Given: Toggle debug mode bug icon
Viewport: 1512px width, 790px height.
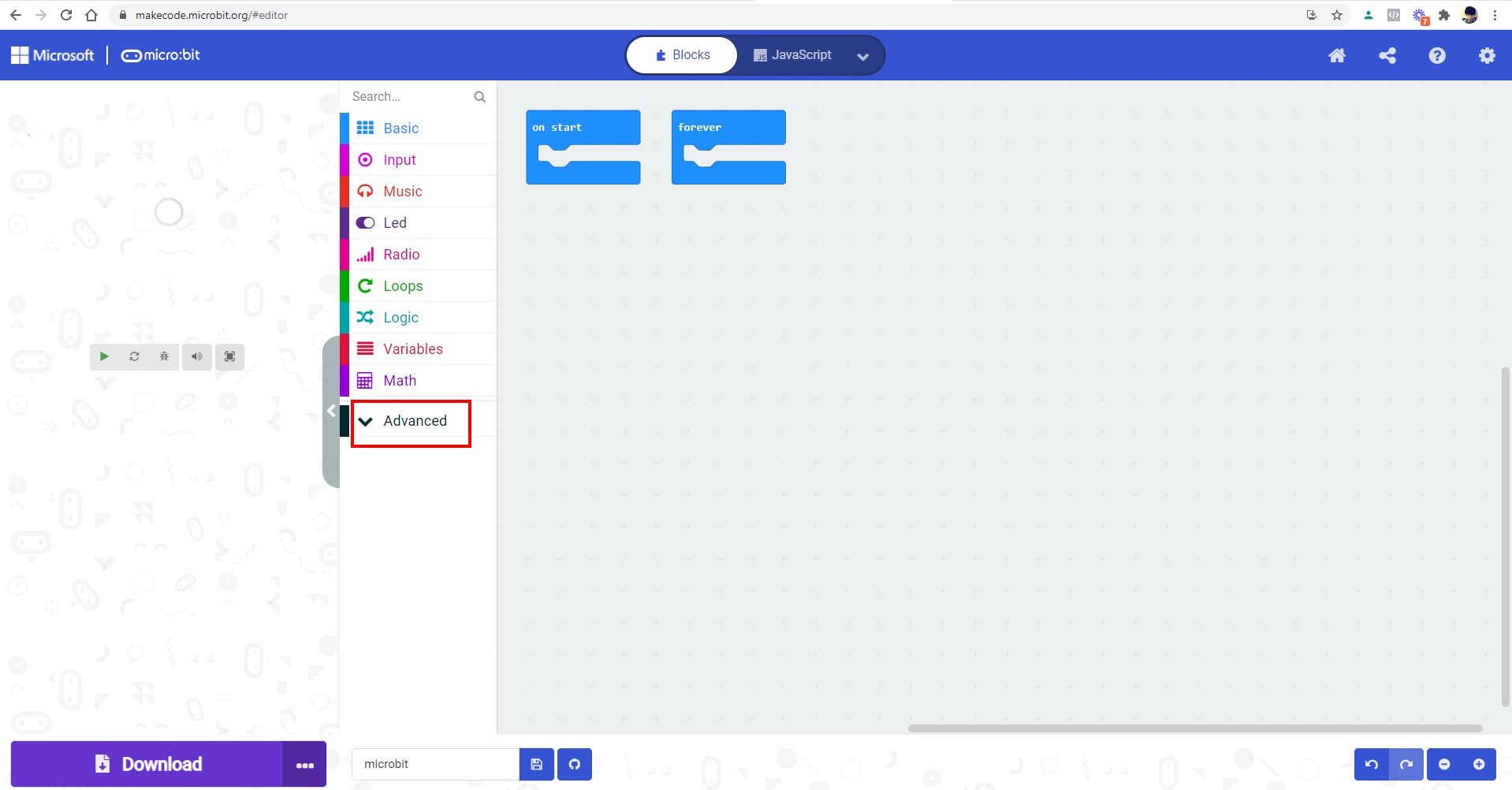Looking at the screenshot, I should click(x=164, y=356).
